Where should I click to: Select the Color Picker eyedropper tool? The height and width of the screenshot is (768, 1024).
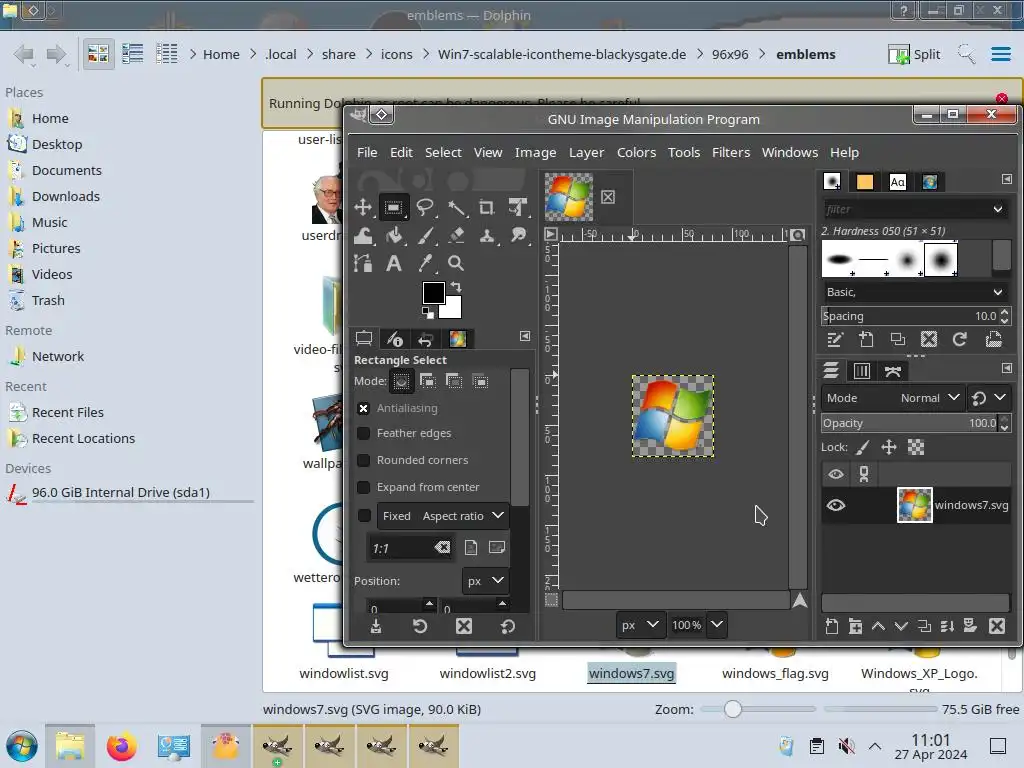tap(425, 263)
